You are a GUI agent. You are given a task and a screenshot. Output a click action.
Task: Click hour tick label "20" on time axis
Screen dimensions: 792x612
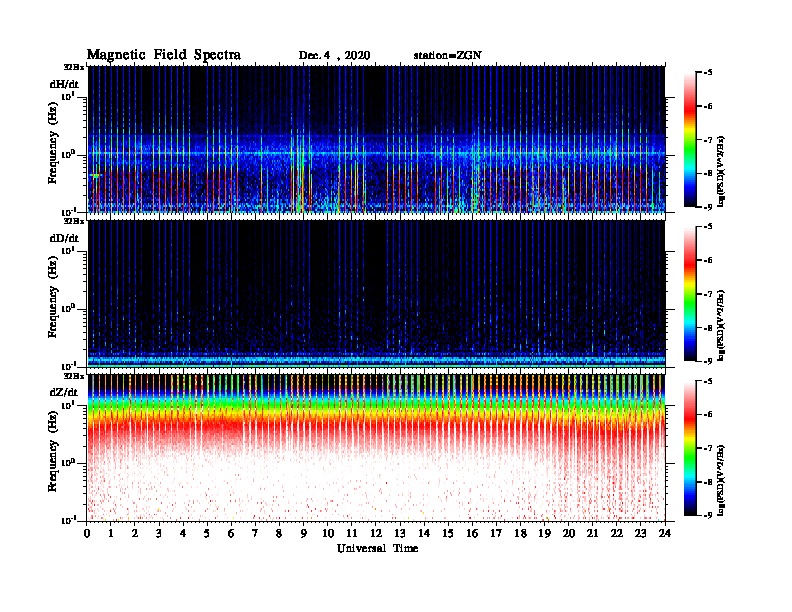(x=569, y=534)
